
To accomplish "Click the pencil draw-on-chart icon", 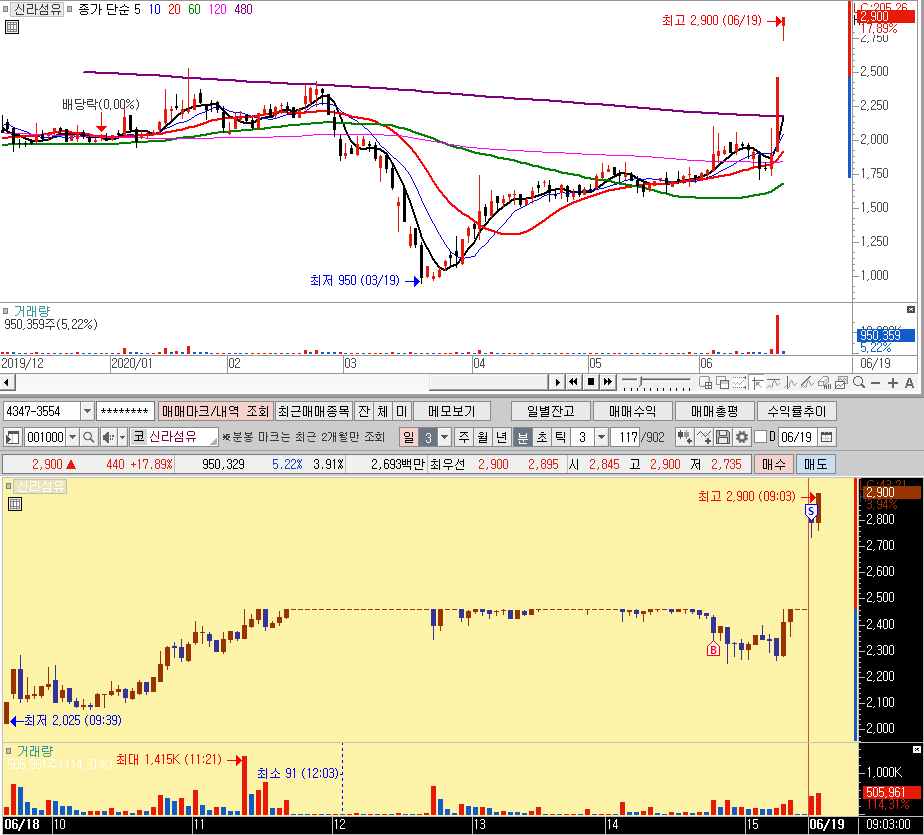I will coord(807,382).
